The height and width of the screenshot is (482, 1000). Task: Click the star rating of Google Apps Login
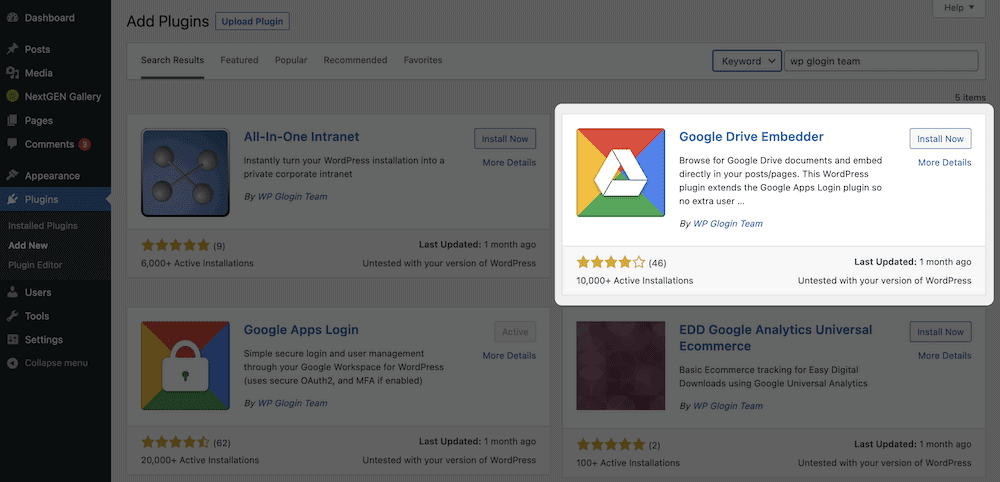(175, 442)
